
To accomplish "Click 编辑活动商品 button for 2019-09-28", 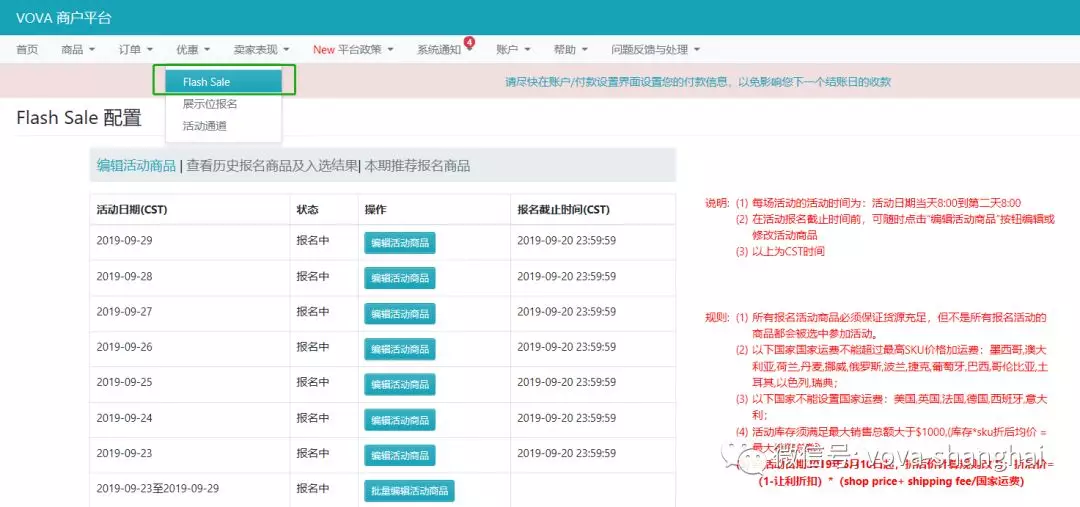I will pyautogui.click(x=399, y=278).
